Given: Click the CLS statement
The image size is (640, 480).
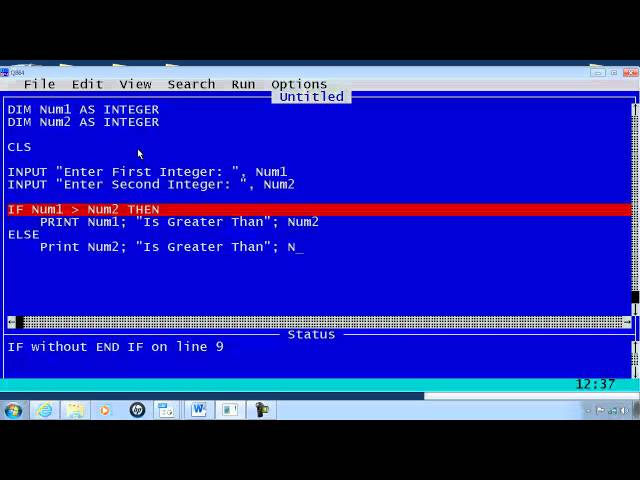Looking at the screenshot, I should [x=19, y=147].
